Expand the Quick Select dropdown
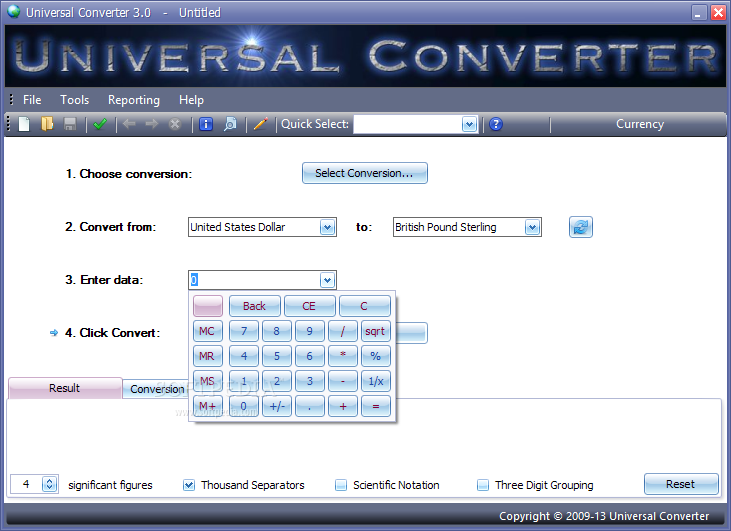731x531 pixels. coord(469,124)
